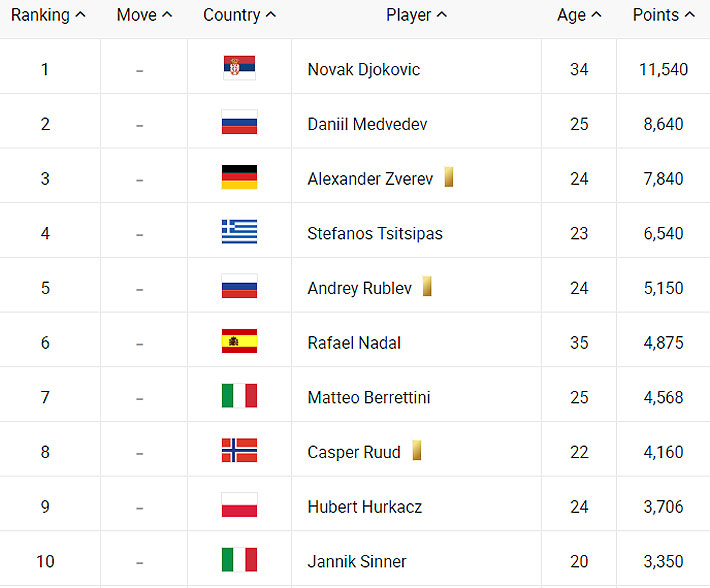This screenshot has height=588, width=710.
Task: Click the German flag beside Zverev
Action: point(239,178)
